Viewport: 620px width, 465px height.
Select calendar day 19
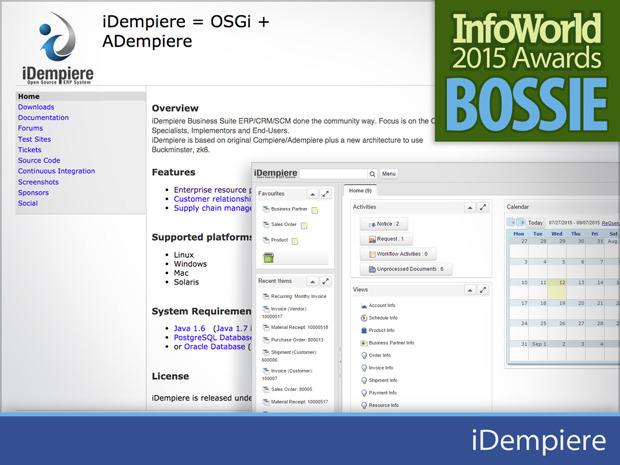point(557,309)
